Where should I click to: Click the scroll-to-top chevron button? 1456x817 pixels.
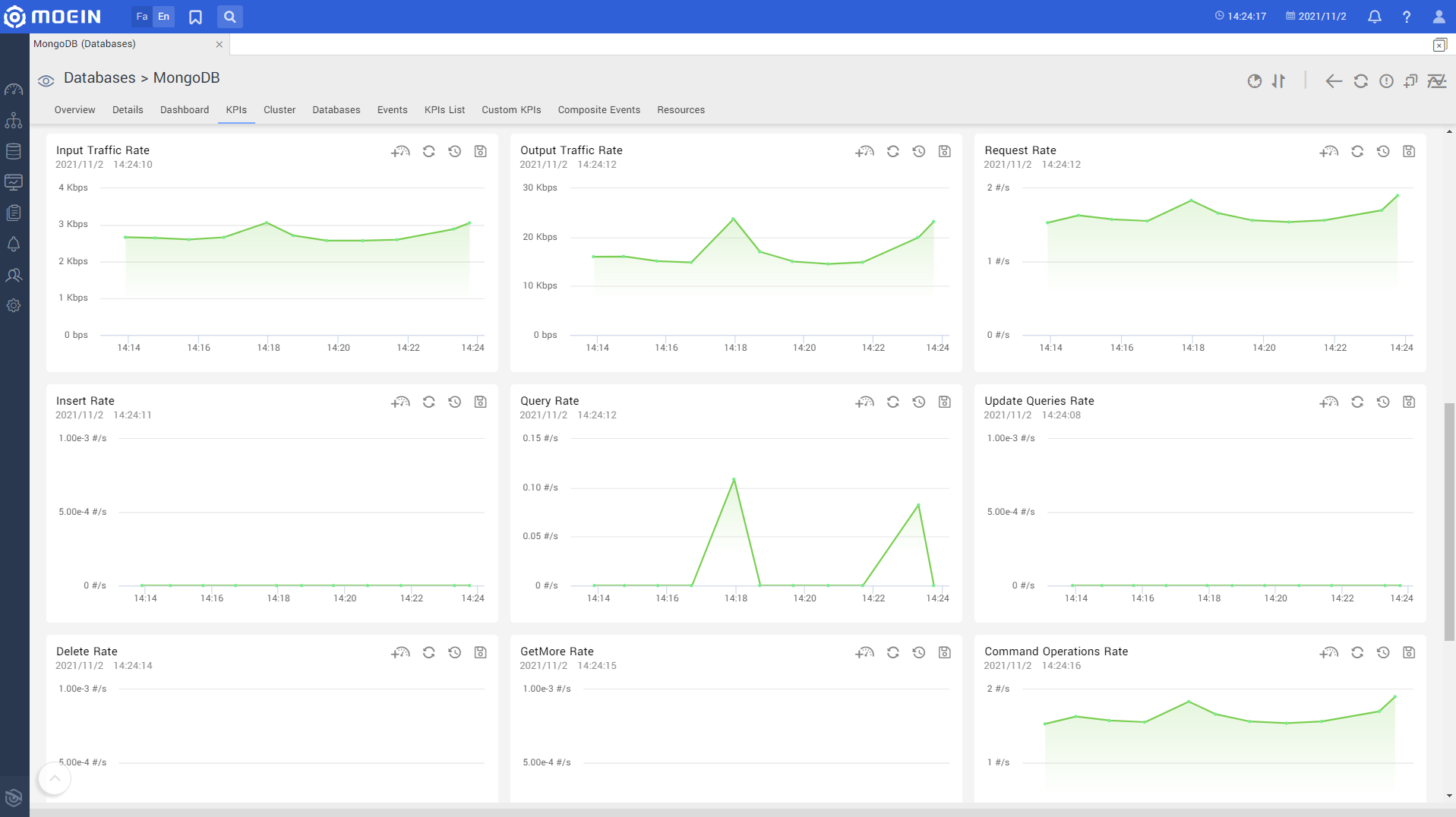point(55,778)
